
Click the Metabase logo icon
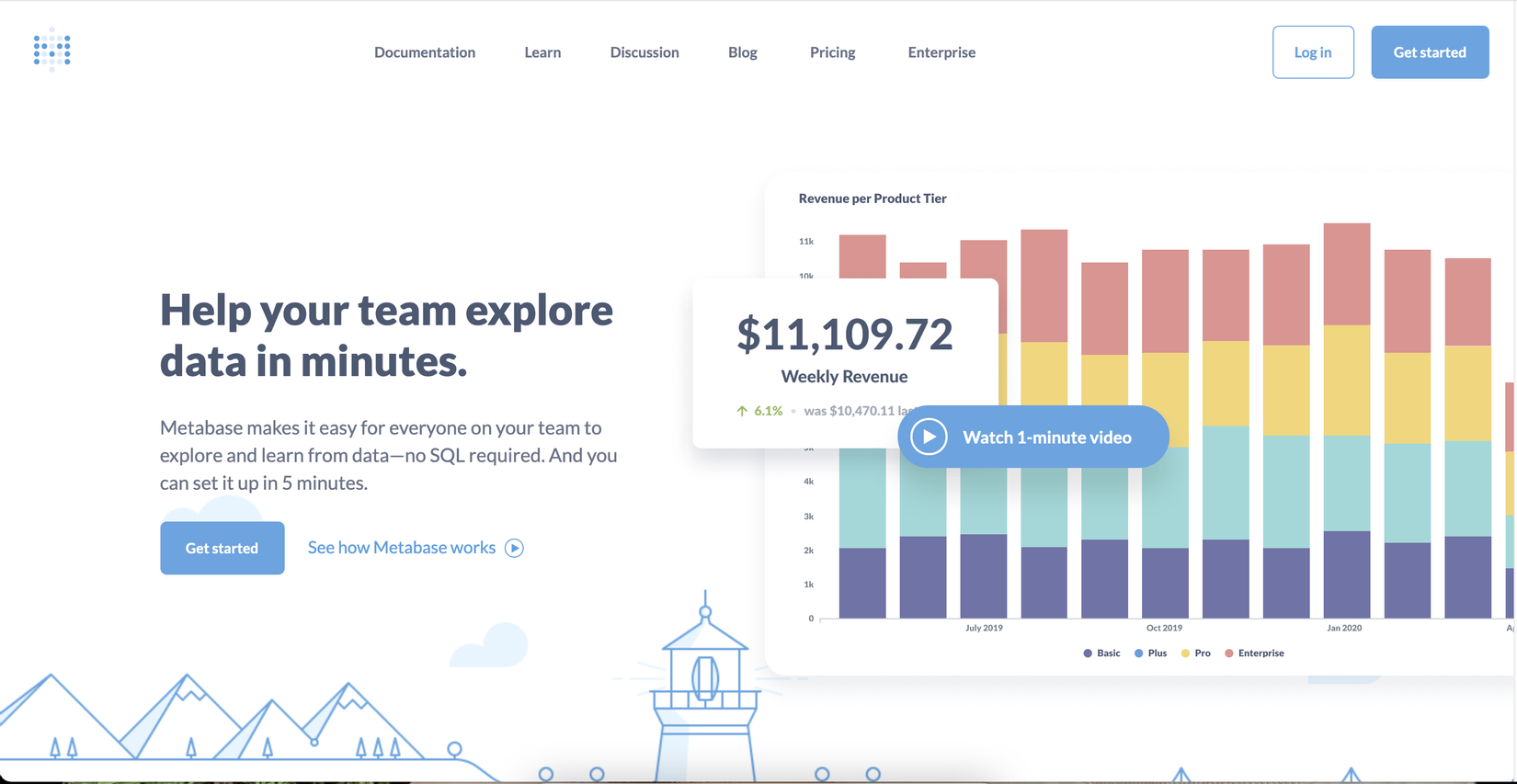(x=51, y=50)
